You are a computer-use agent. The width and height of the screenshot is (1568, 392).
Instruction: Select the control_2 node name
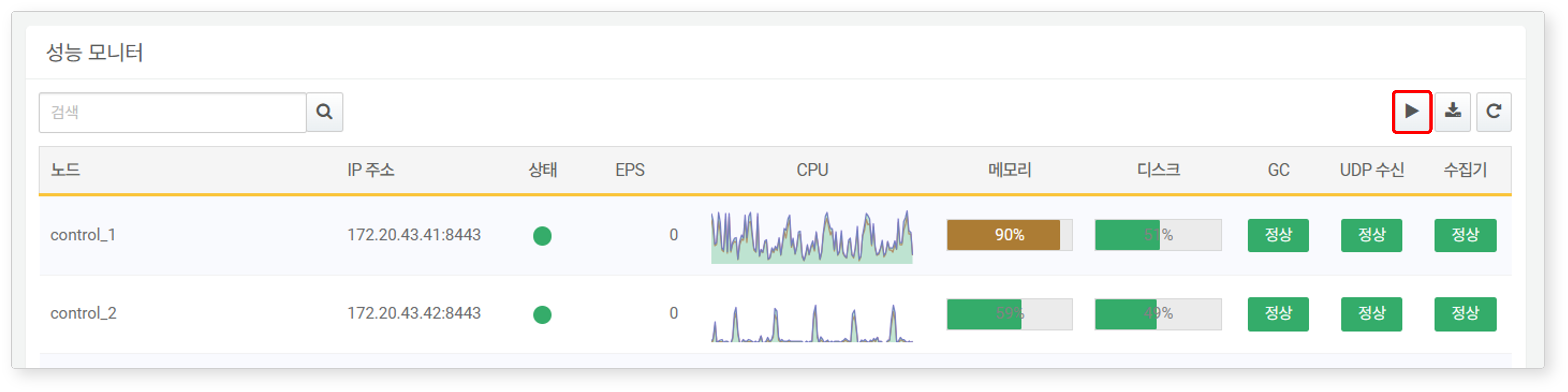[83, 313]
